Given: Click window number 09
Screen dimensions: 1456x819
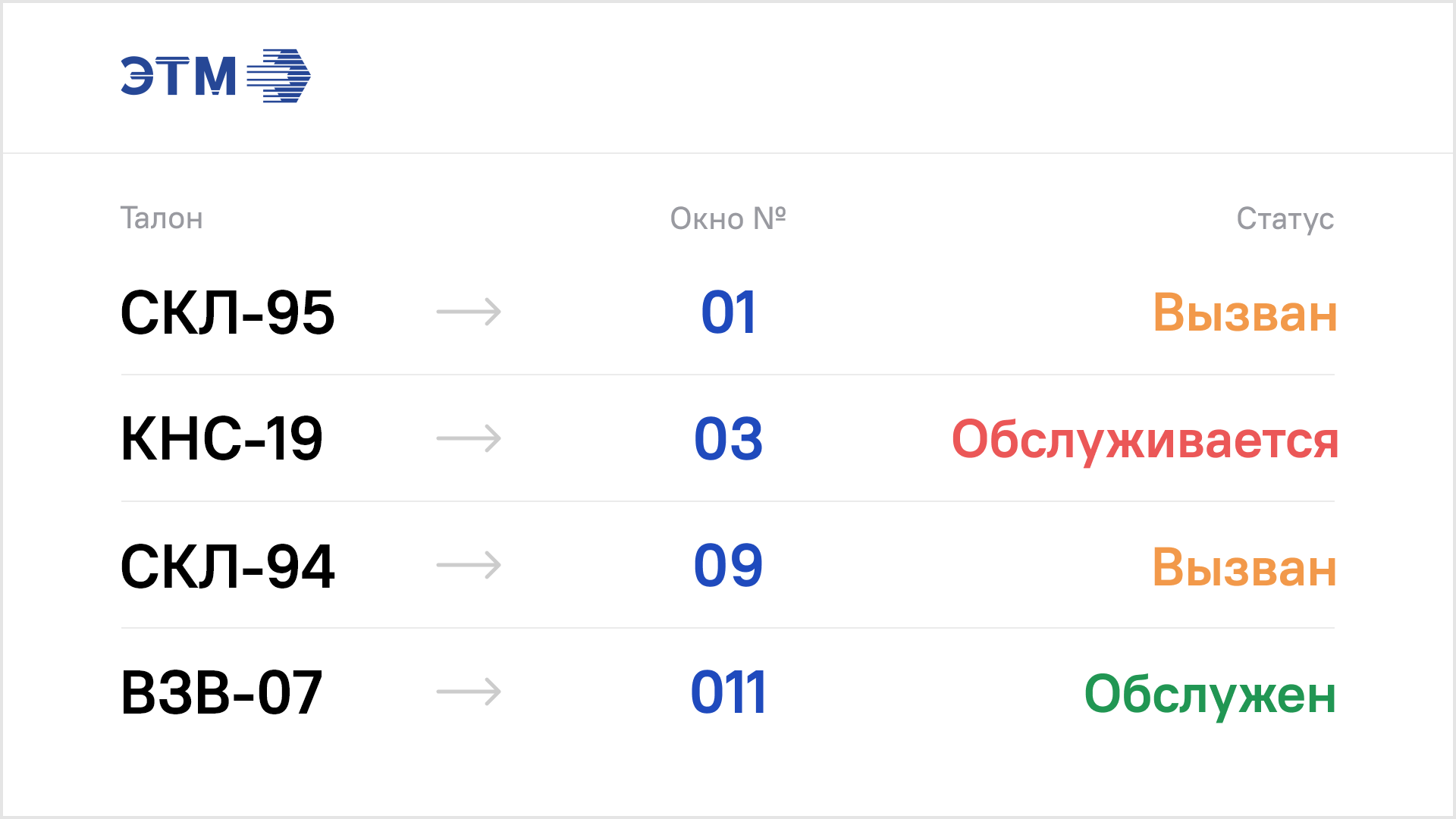Looking at the screenshot, I should point(728,566).
